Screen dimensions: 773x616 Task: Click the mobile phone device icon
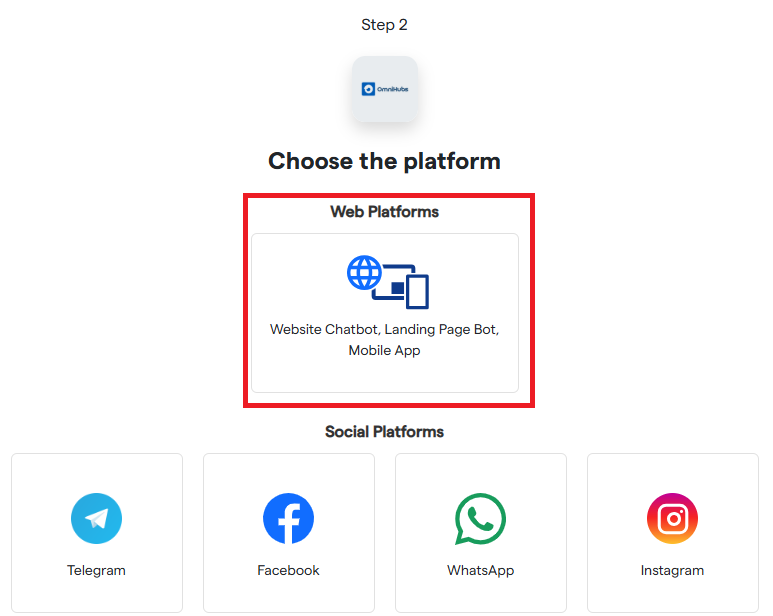point(417,291)
